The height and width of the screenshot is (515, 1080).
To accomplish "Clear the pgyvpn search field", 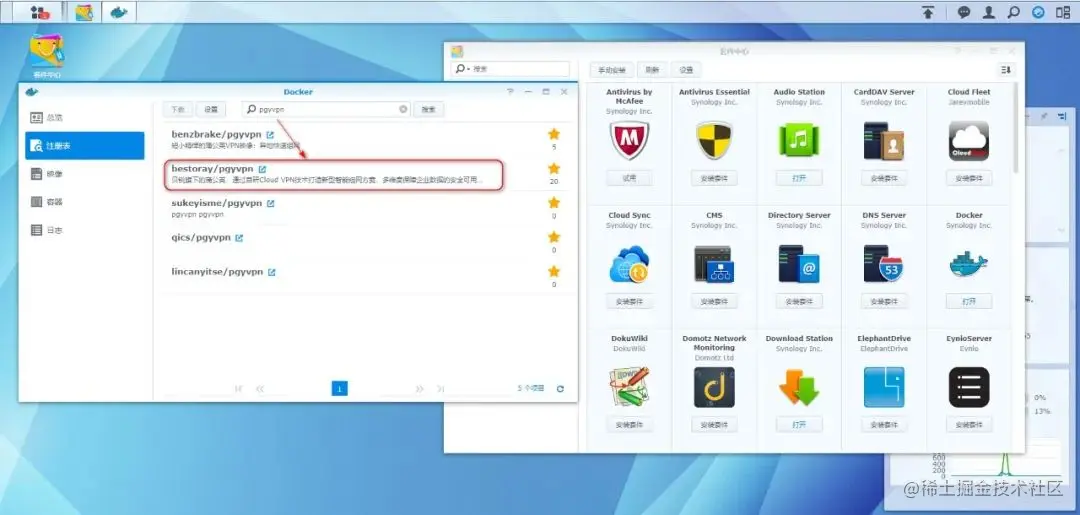I will click(x=403, y=109).
